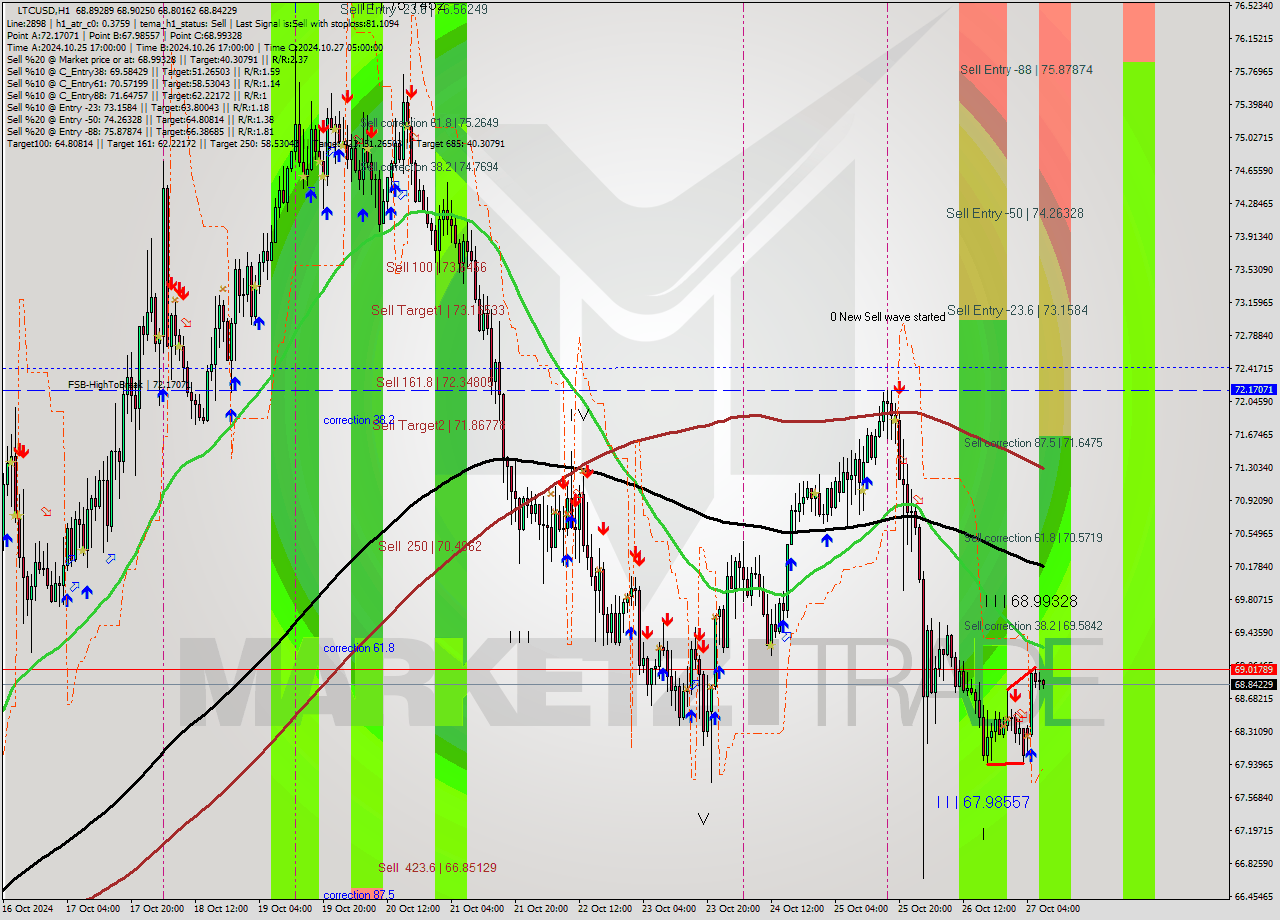Click the black 68.84229 current price tag
This screenshot has height=920, width=1280.
[x=1253, y=684]
